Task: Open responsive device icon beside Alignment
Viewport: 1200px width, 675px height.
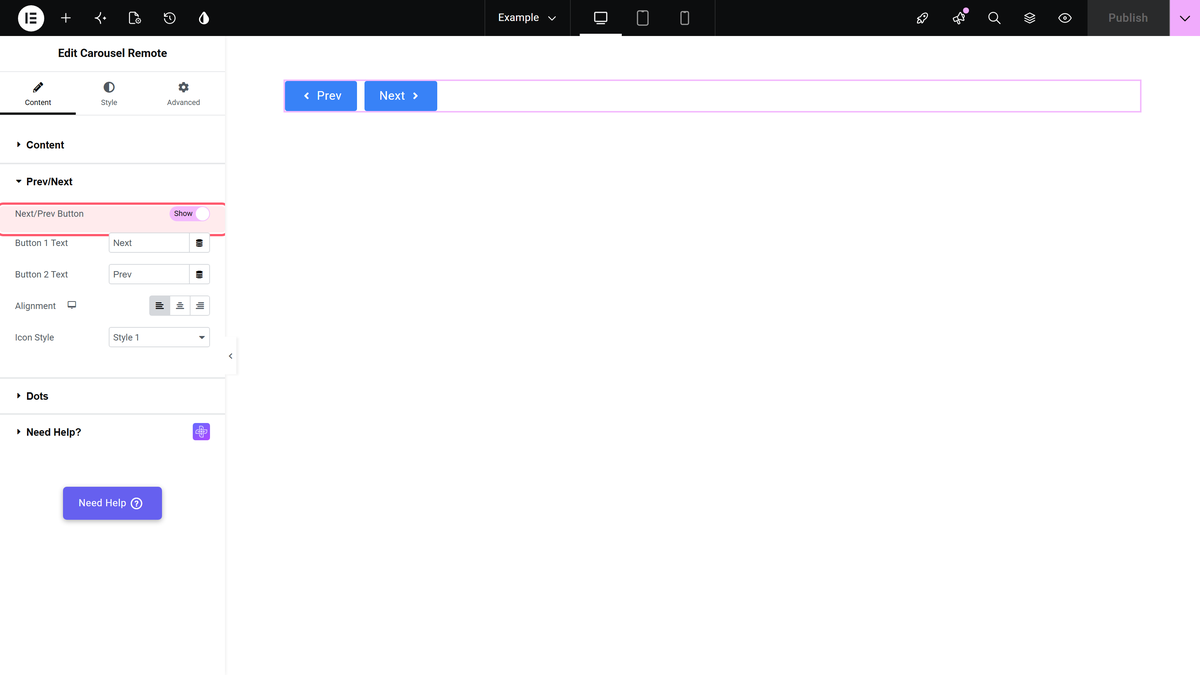Action: pos(72,305)
